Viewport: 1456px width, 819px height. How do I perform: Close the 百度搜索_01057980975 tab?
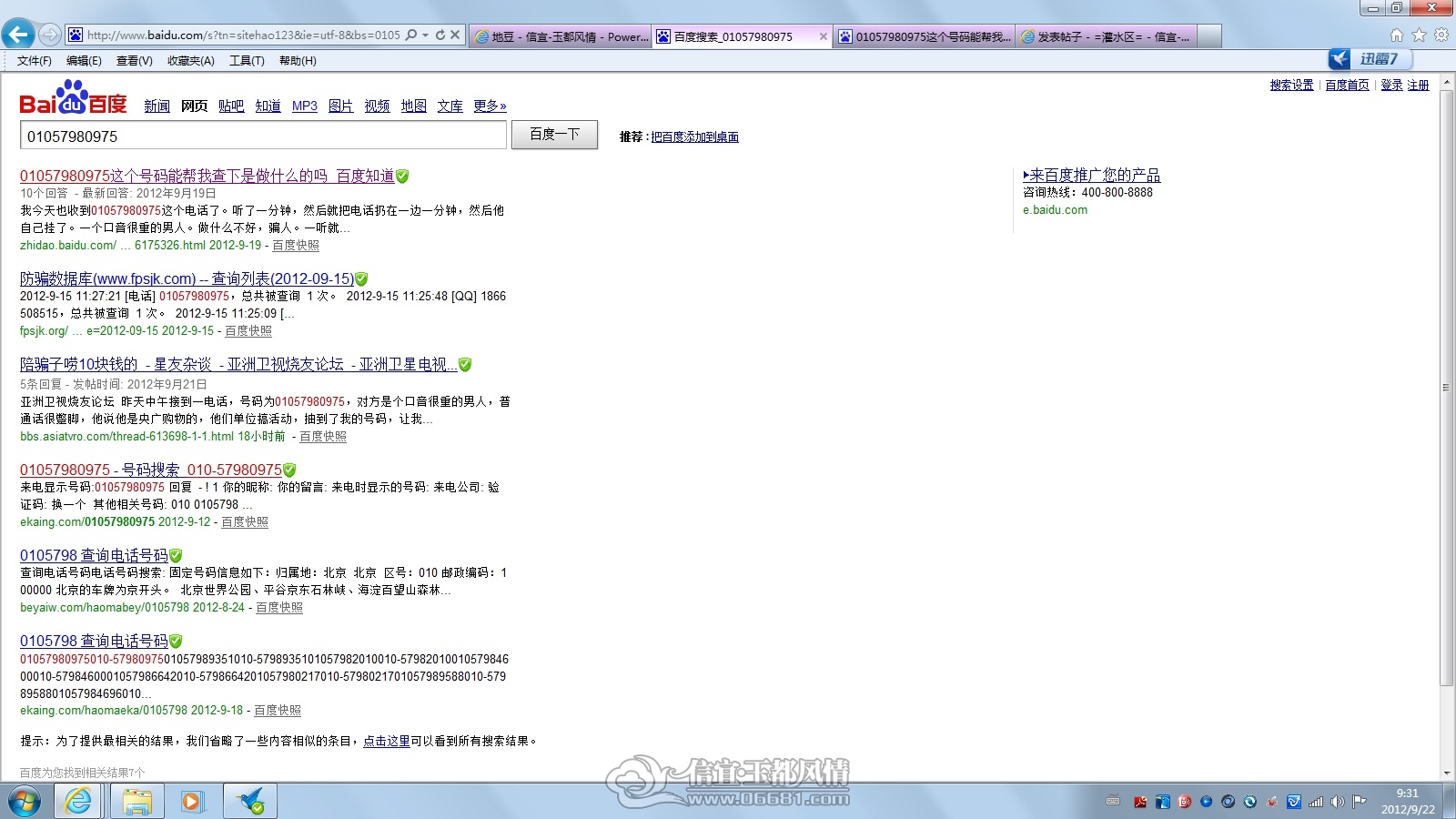pyautogui.click(x=823, y=36)
